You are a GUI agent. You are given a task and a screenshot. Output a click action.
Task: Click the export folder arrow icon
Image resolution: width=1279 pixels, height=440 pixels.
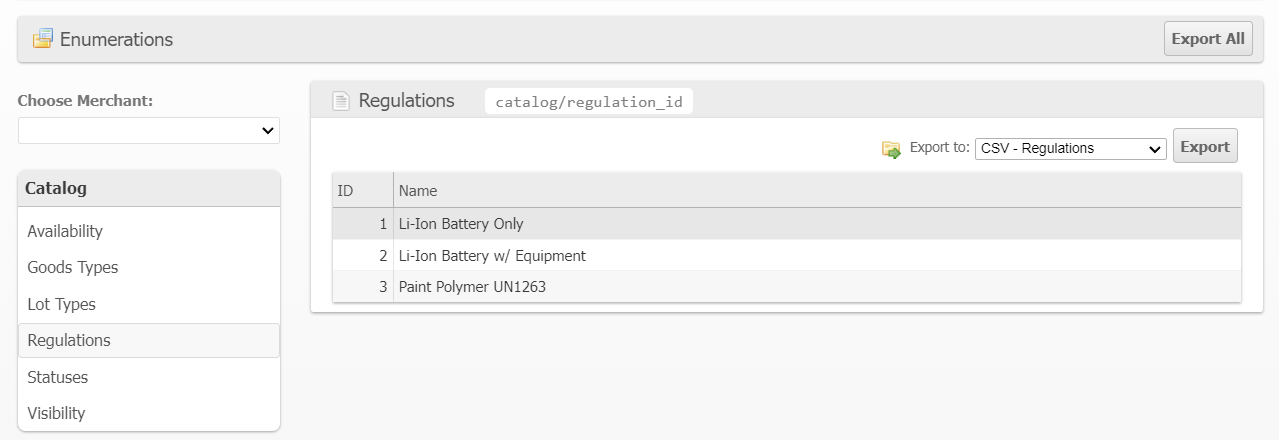891,149
